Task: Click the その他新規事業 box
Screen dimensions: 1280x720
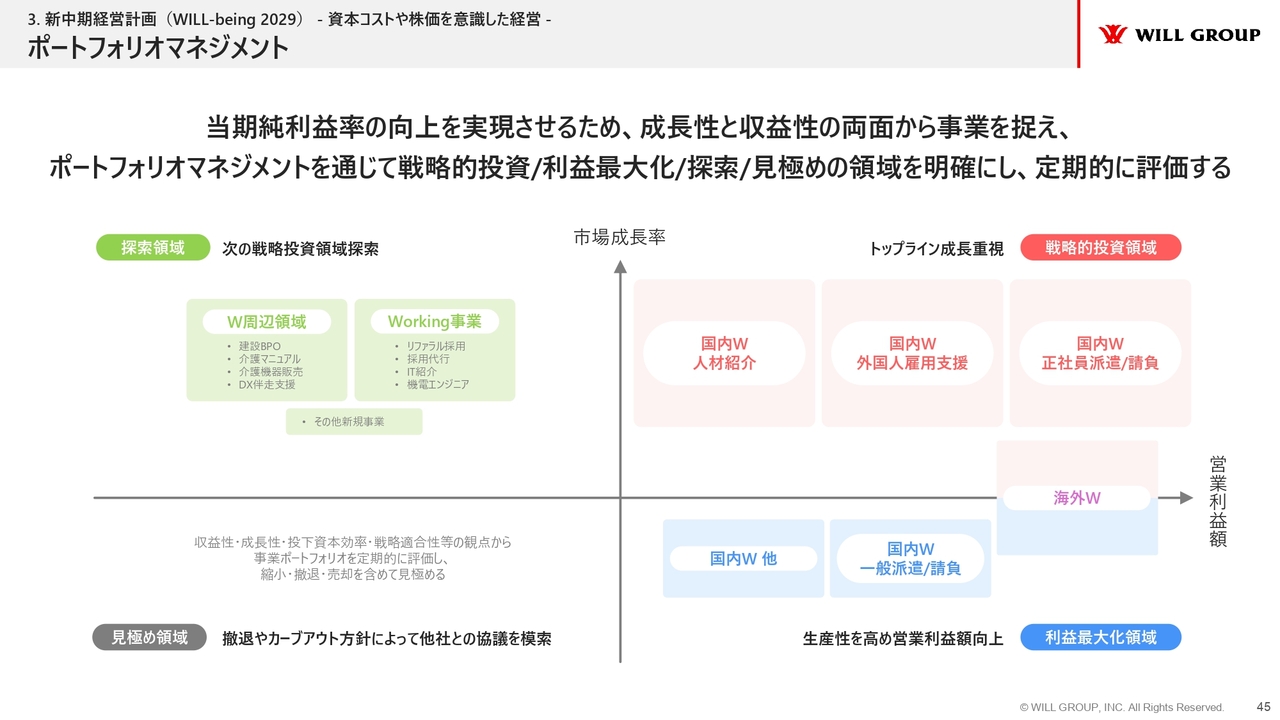Action: click(x=354, y=422)
